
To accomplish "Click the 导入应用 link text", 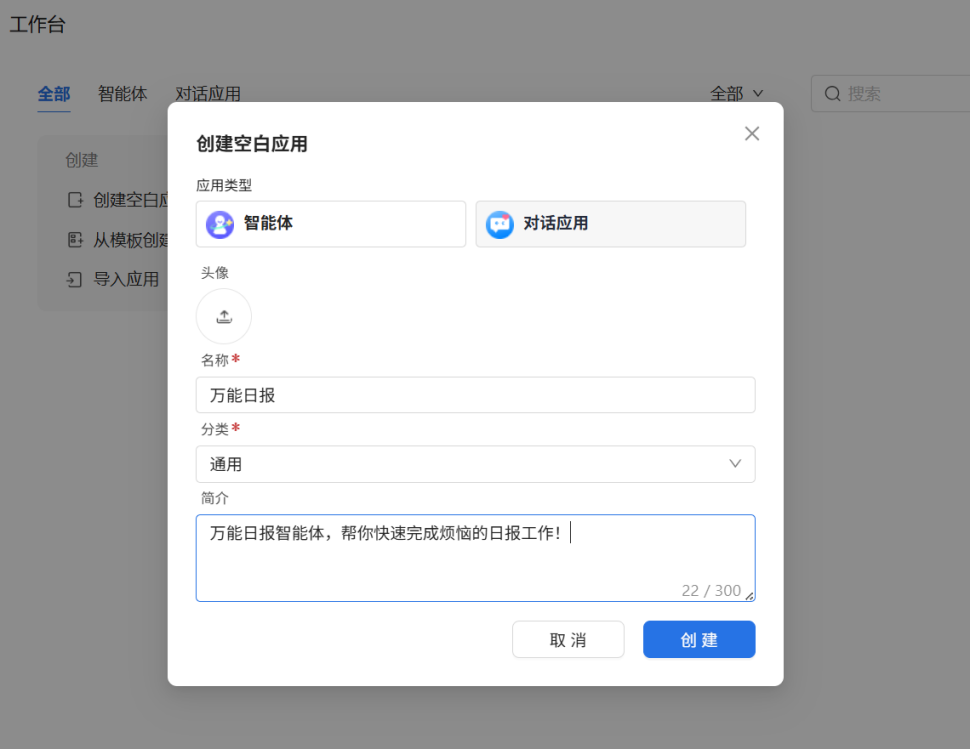I will pos(126,280).
